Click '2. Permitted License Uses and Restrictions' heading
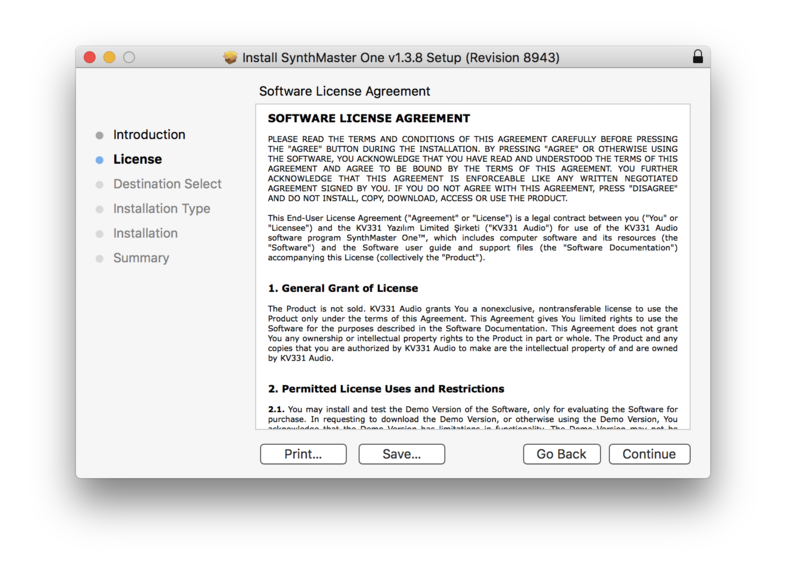 [x=386, y=389]
